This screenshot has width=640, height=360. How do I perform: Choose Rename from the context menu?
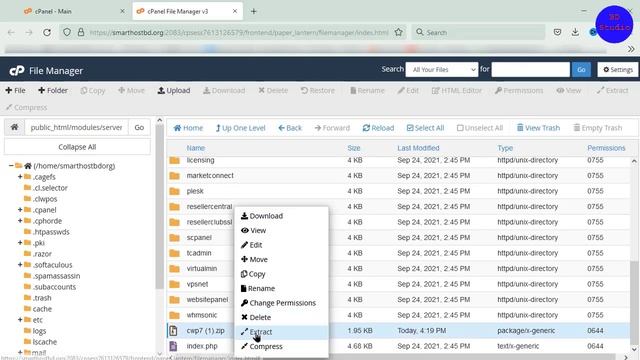click(281, 289)
